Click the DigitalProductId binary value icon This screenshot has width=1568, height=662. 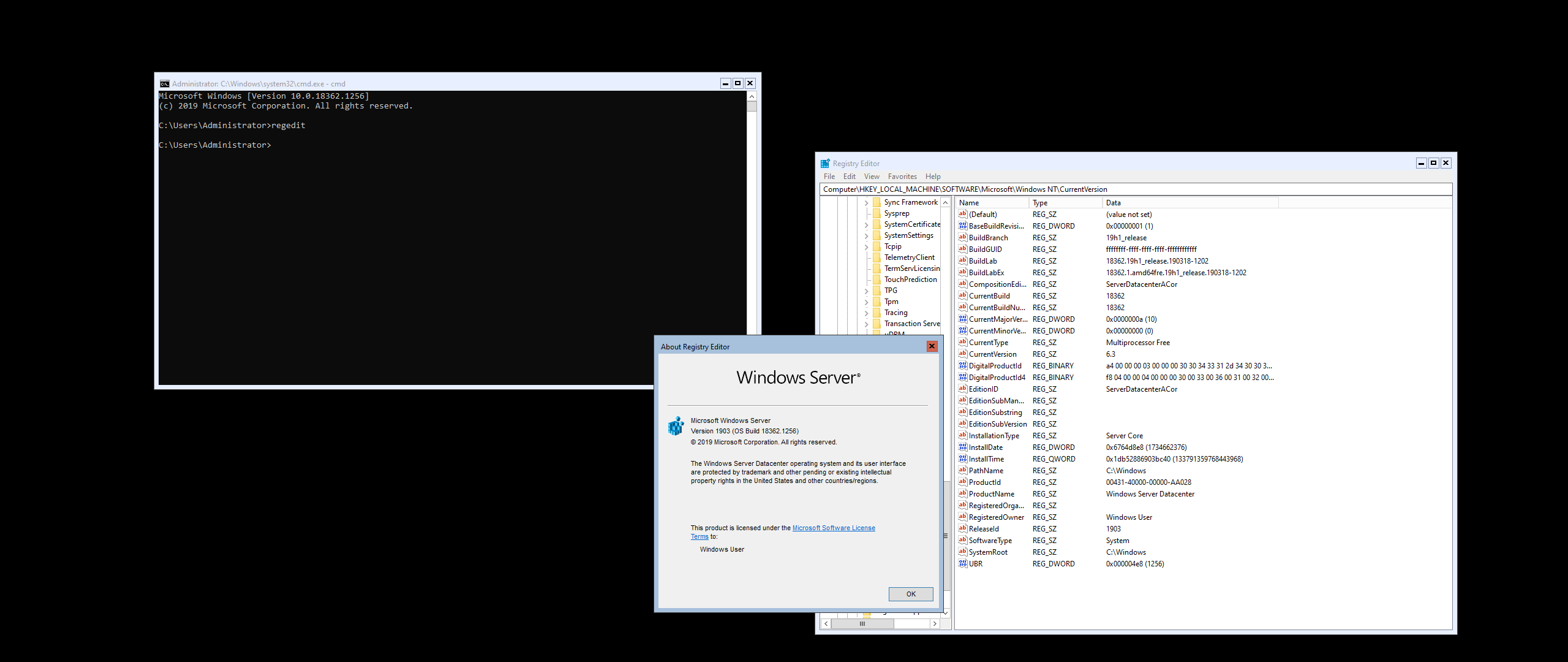pos(963,365)
